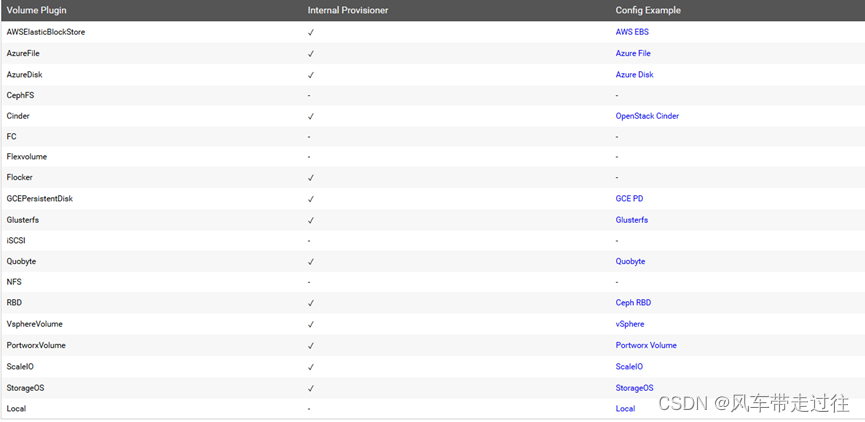865x422 pixels.
Task: Click the provisioner dash in the iSCSI row
Action: 309,241
